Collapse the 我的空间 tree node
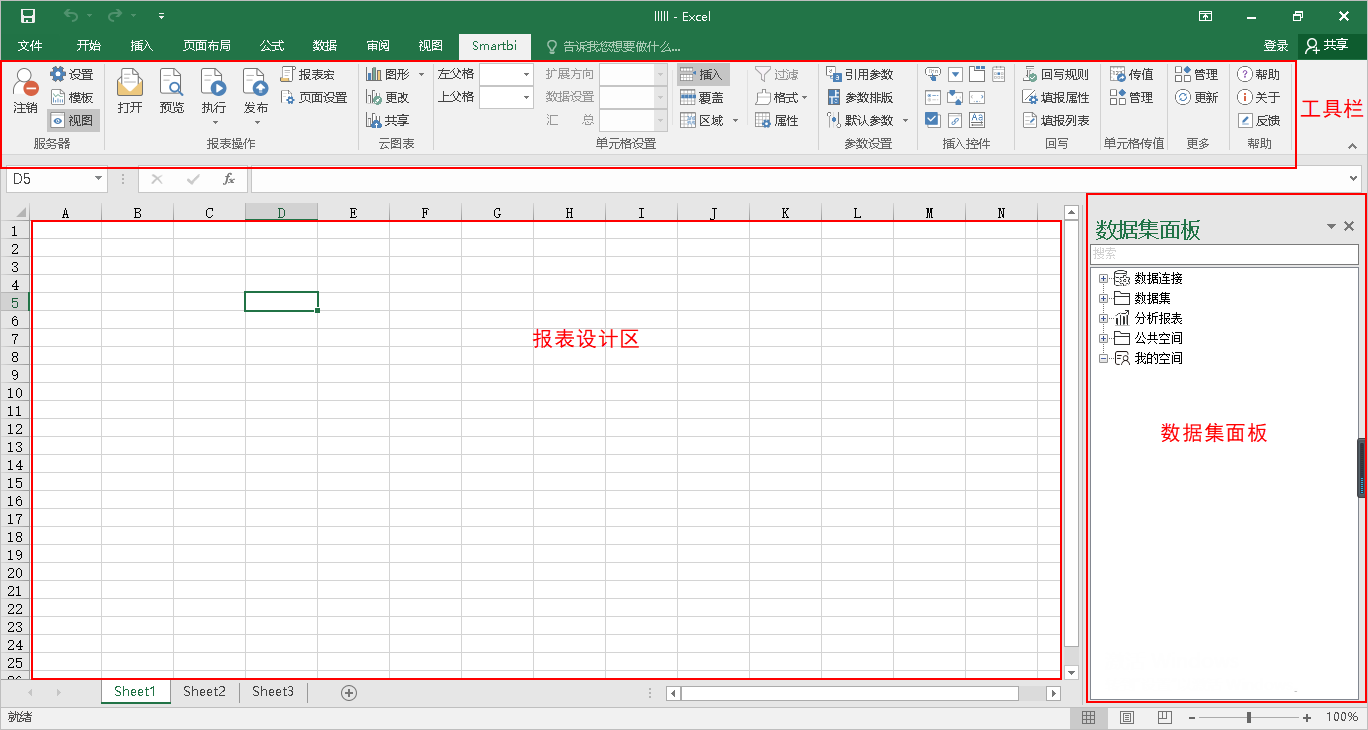The width and height of the screenshot is (1368, 730). pyautogui.click(x=1104, y=358)
